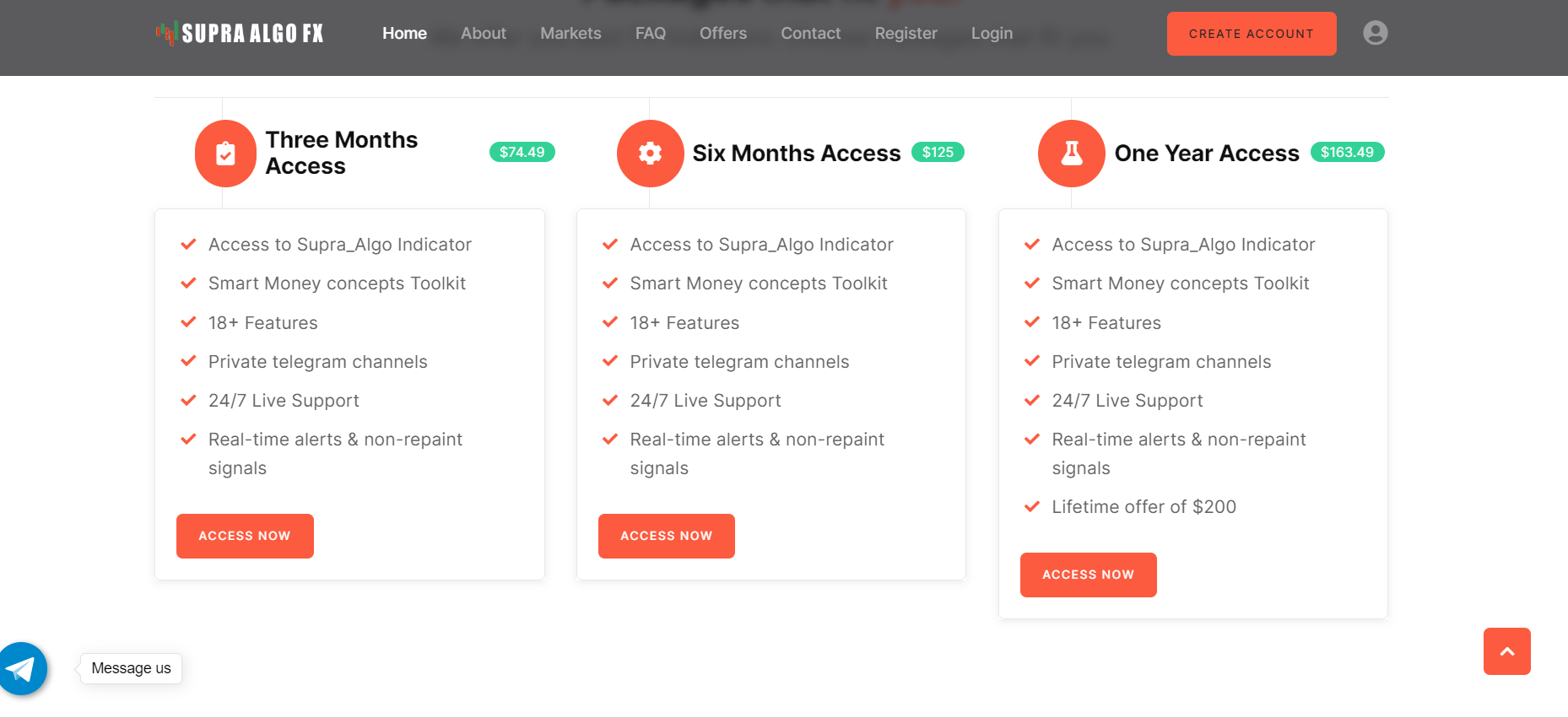Click Access Now for Six Months plan
This screenshot has height=718, width=1568.
coord(666,536)
